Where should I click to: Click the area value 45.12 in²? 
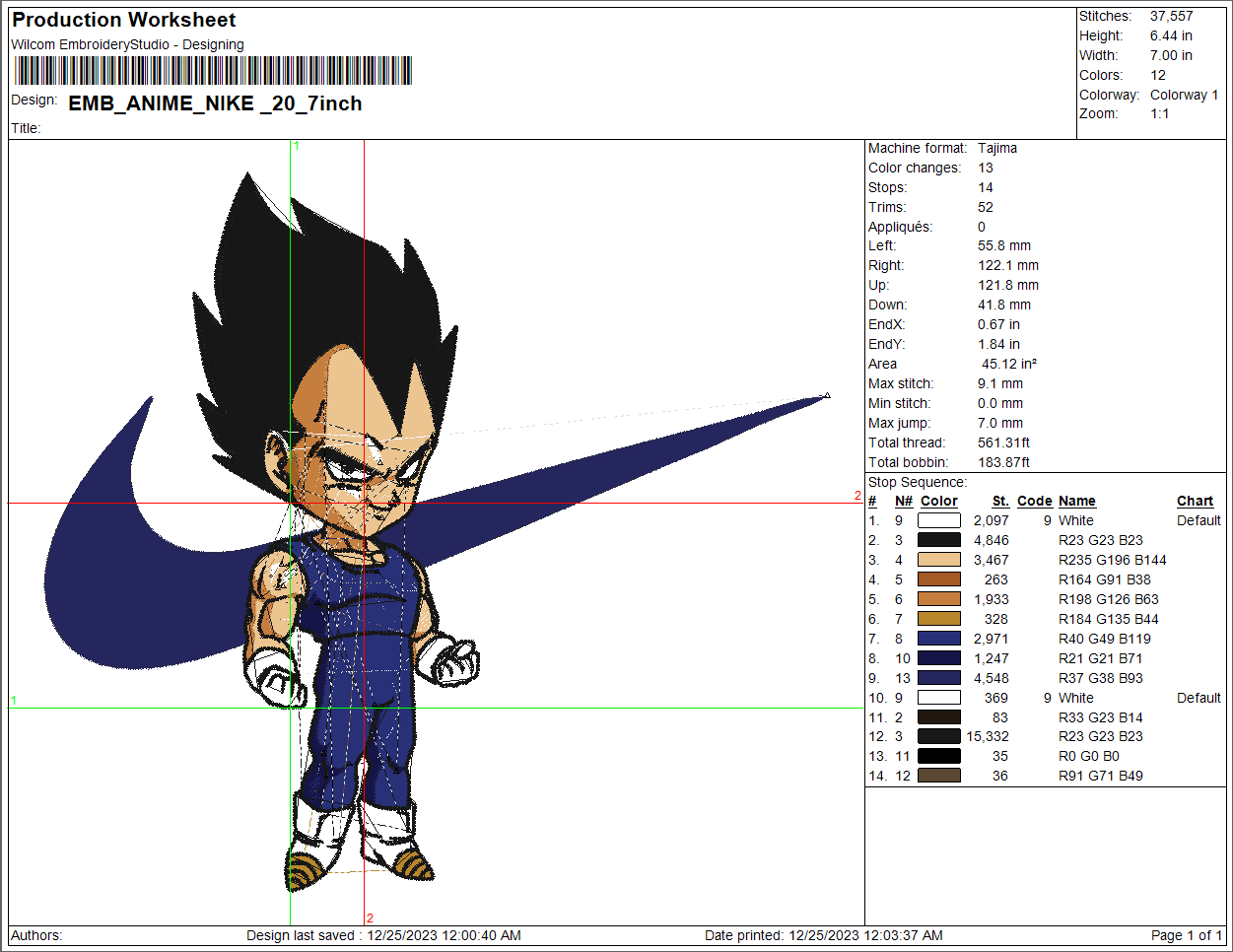click(x=1009, y=364)
